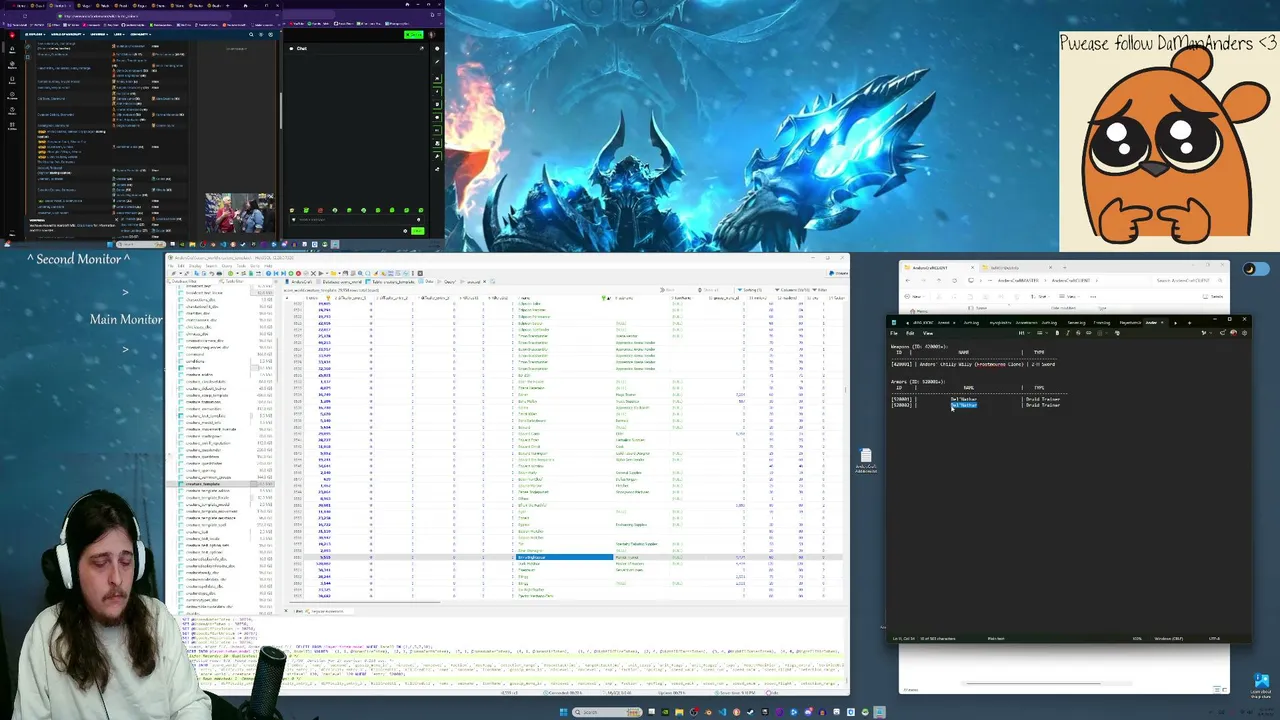Viewport: 1280px width, 720px height.
Task: Toggle bold formatting in Notepad
Action: click(x=1057, y=333)
